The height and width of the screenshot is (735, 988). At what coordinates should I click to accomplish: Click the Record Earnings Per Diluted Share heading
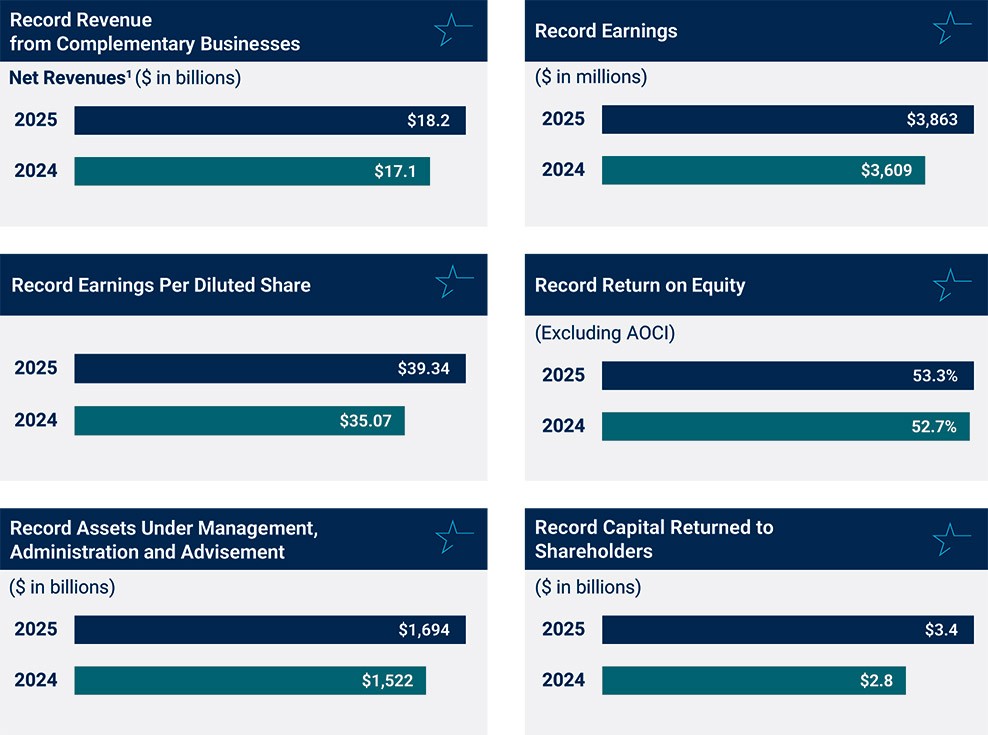coord(161,285)
